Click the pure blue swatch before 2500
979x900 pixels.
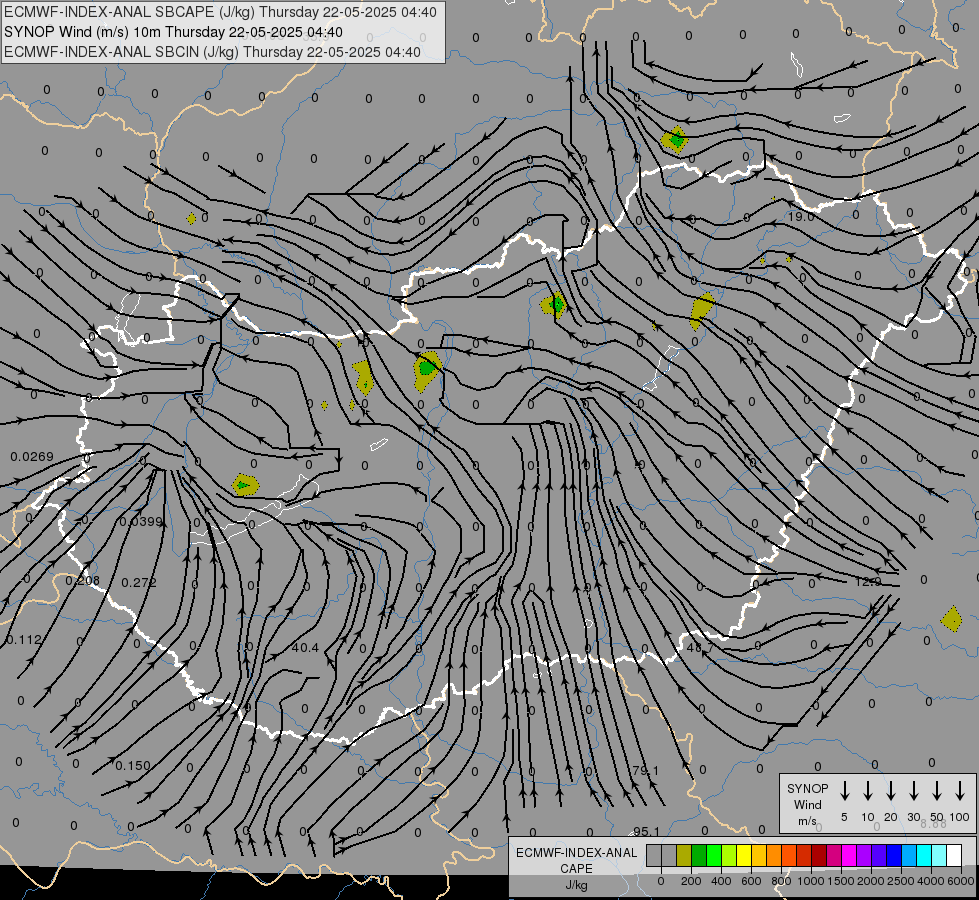(893, 855)
